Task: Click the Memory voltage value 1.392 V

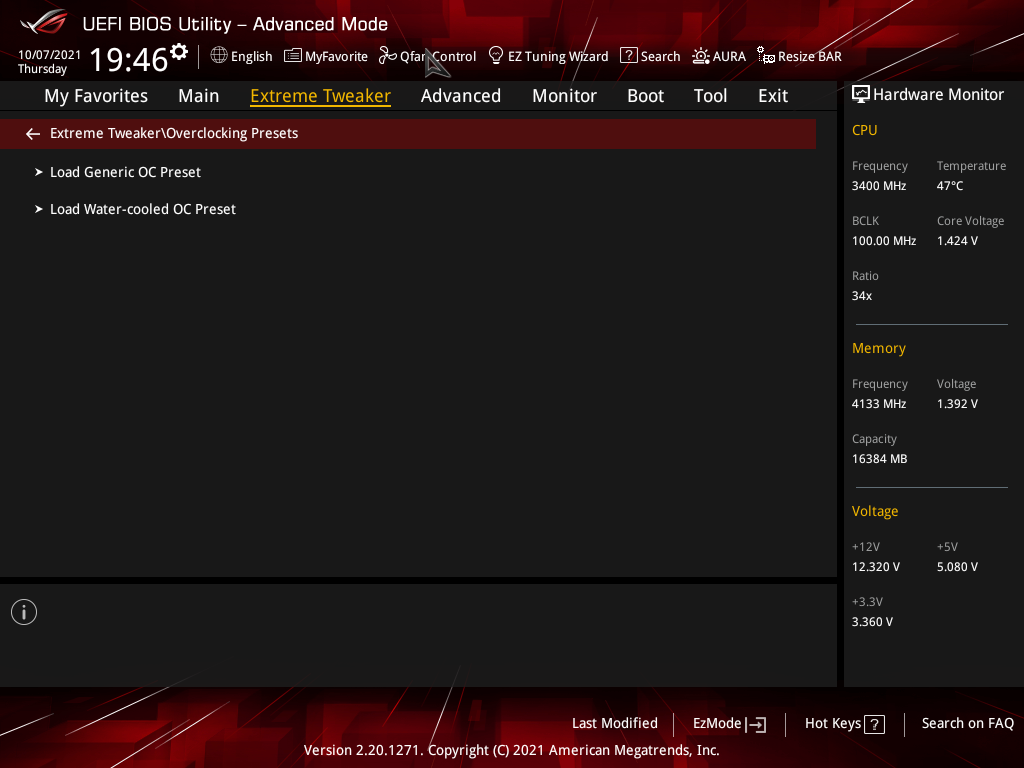Action: 957,404
